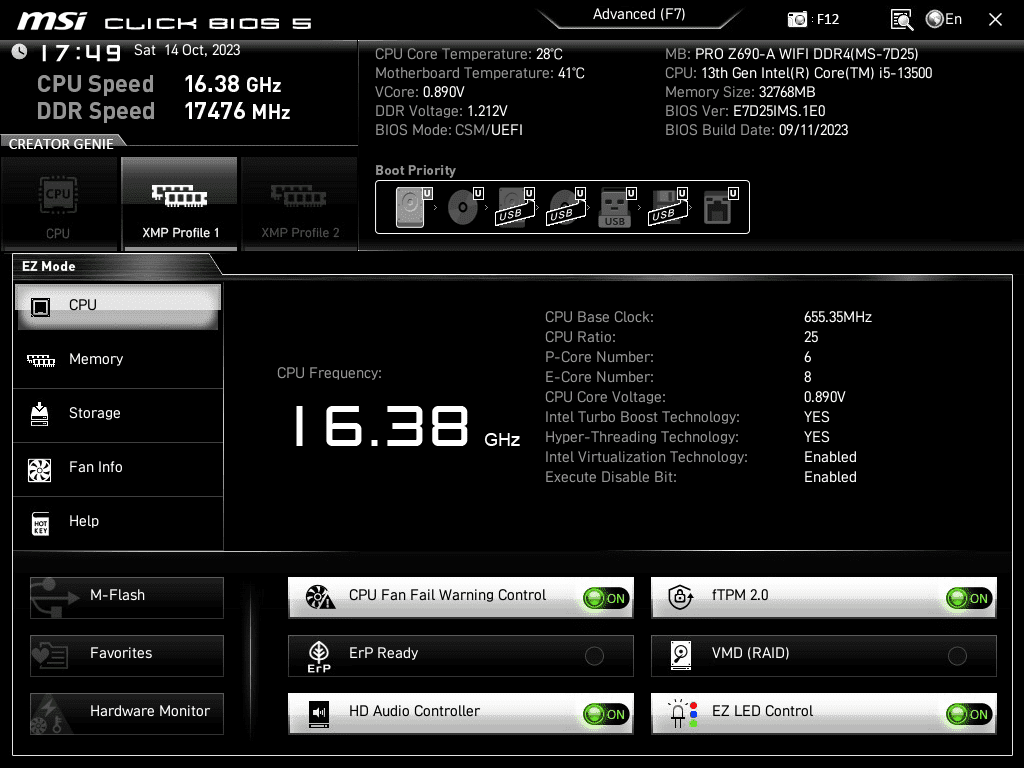The image size is (1024, 768).
Task: Enable VMD (RAID) option
Action: click(957, 656)
